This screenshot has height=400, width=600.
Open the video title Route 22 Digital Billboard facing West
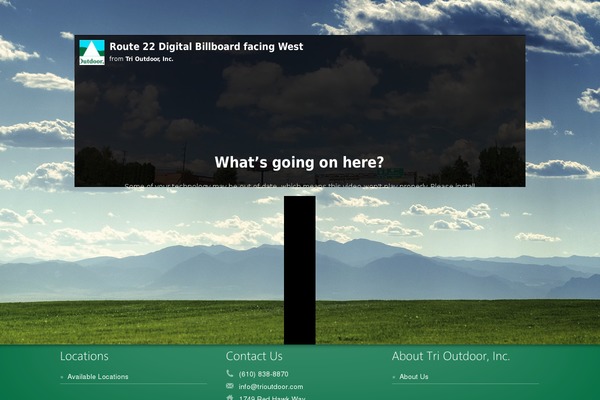(206, 47)
